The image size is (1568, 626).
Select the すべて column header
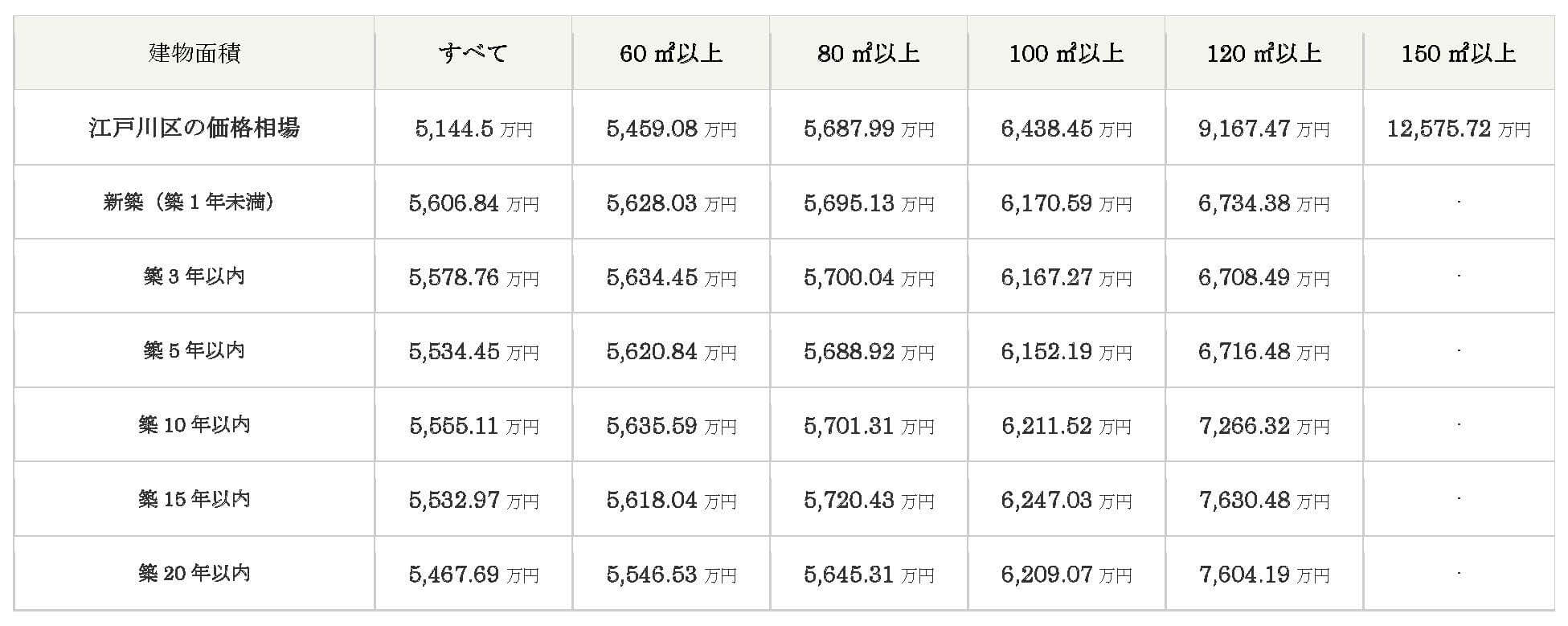[473, 54]
